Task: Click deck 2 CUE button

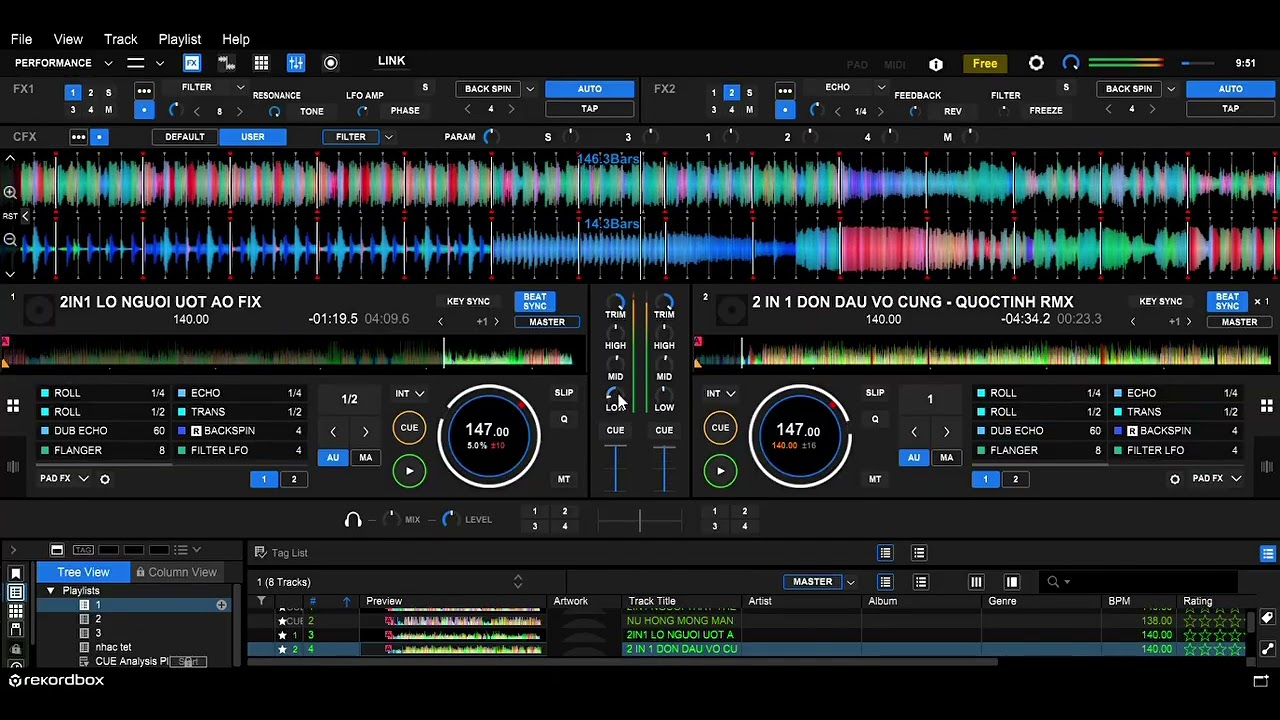Action: [x=720, y=428]
